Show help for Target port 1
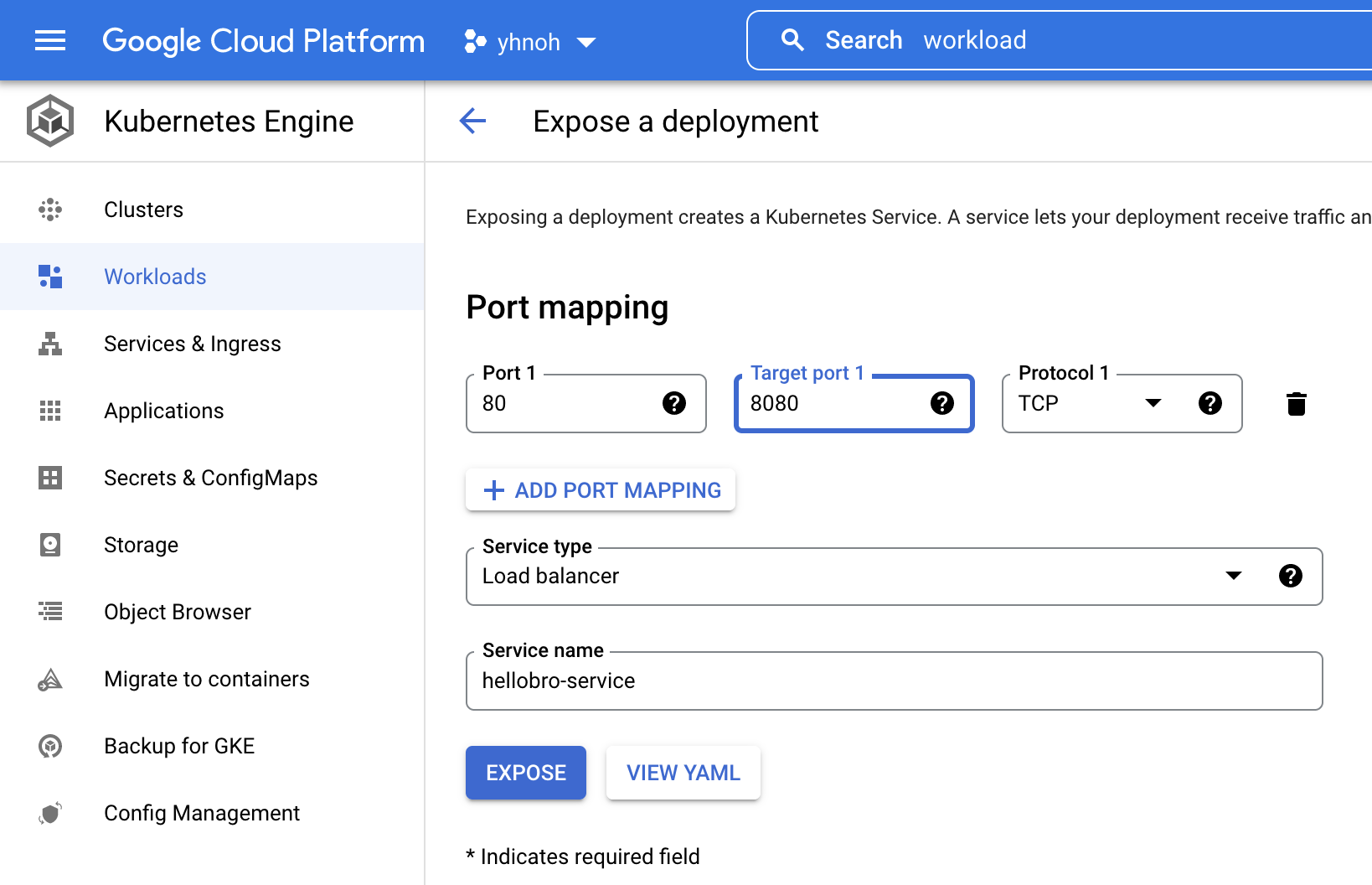1372x885 pixels. tap(942, 403)
